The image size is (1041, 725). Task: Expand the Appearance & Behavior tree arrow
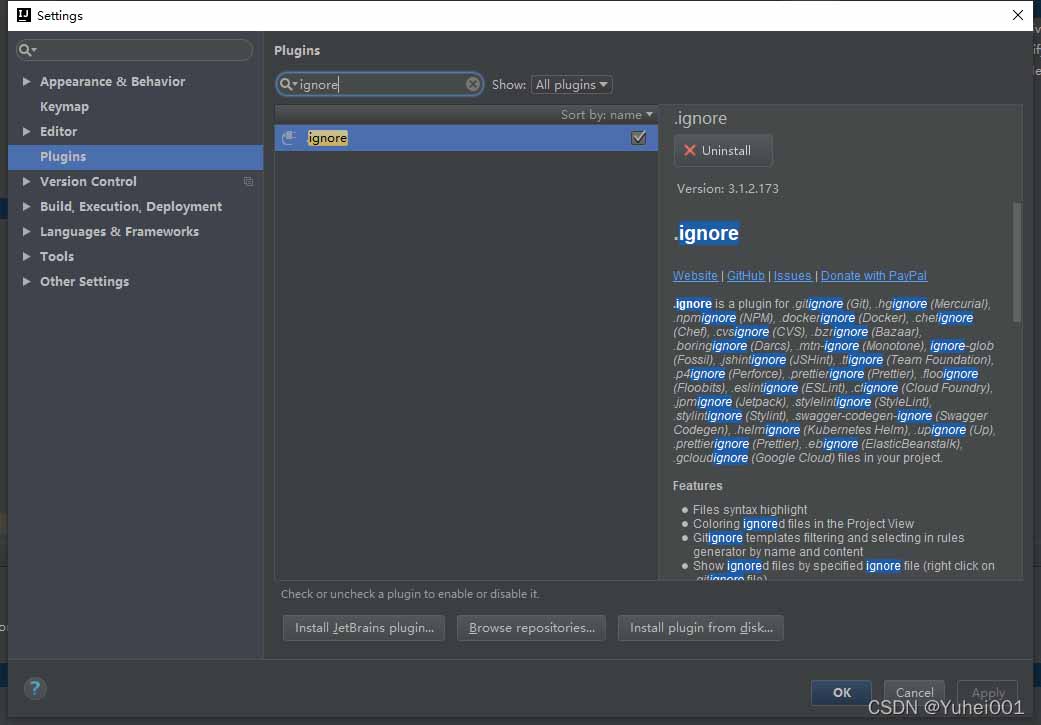[x=27, y=82]
